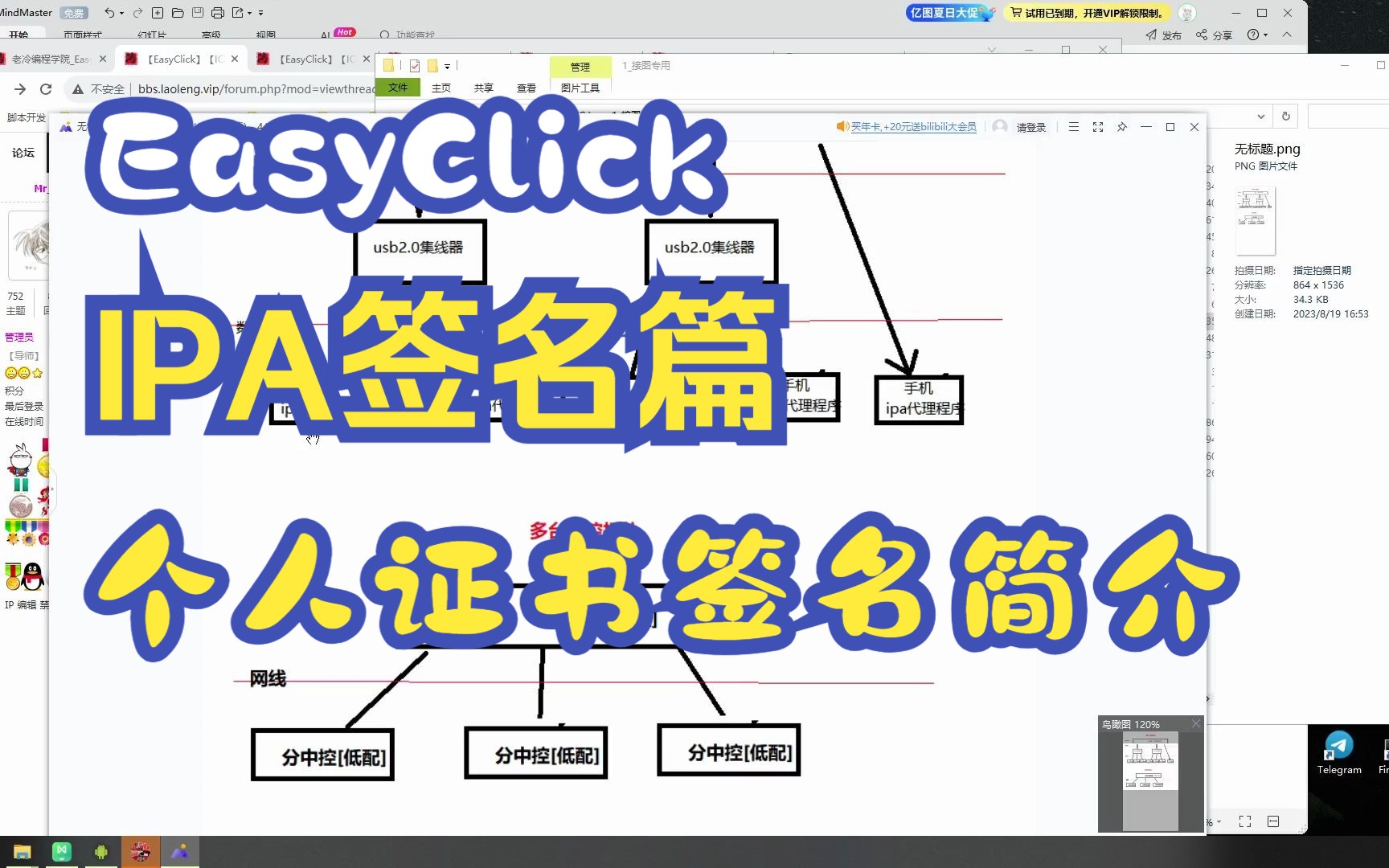Click the 不安全 site warning icon

pos(77,89)
